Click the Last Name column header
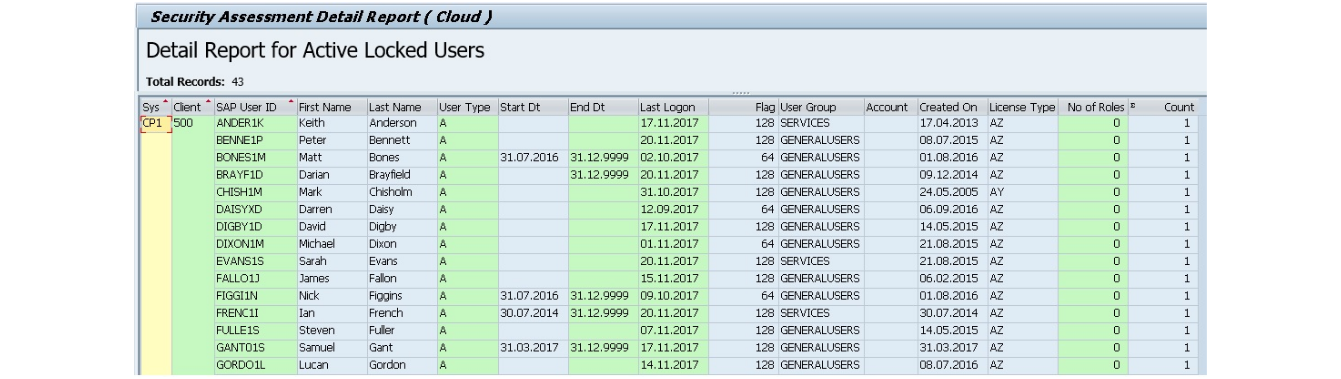Viewport: 1341px width, 379px height. [x=401, y=107]
